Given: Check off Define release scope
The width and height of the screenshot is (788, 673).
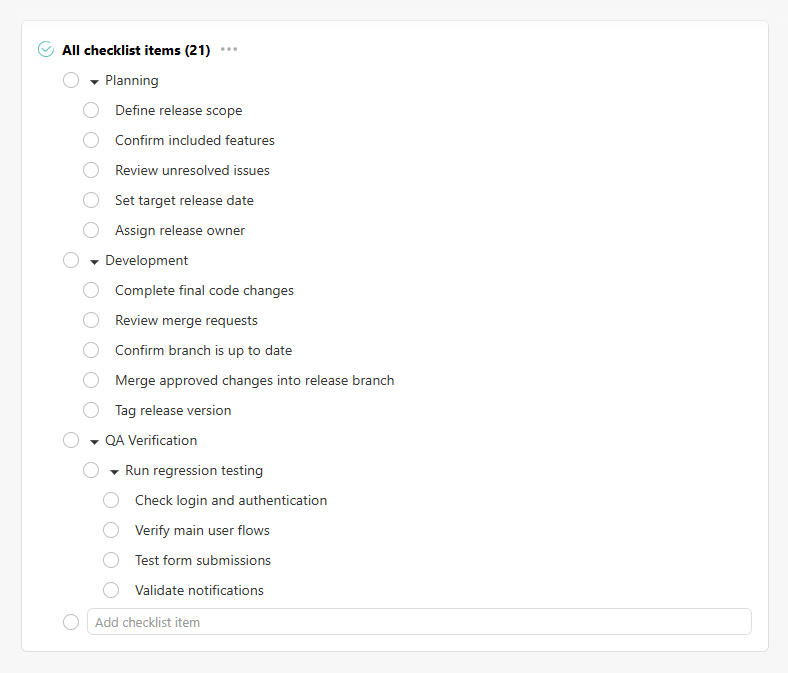Looking at the screenshot, I should click(91, 110).
